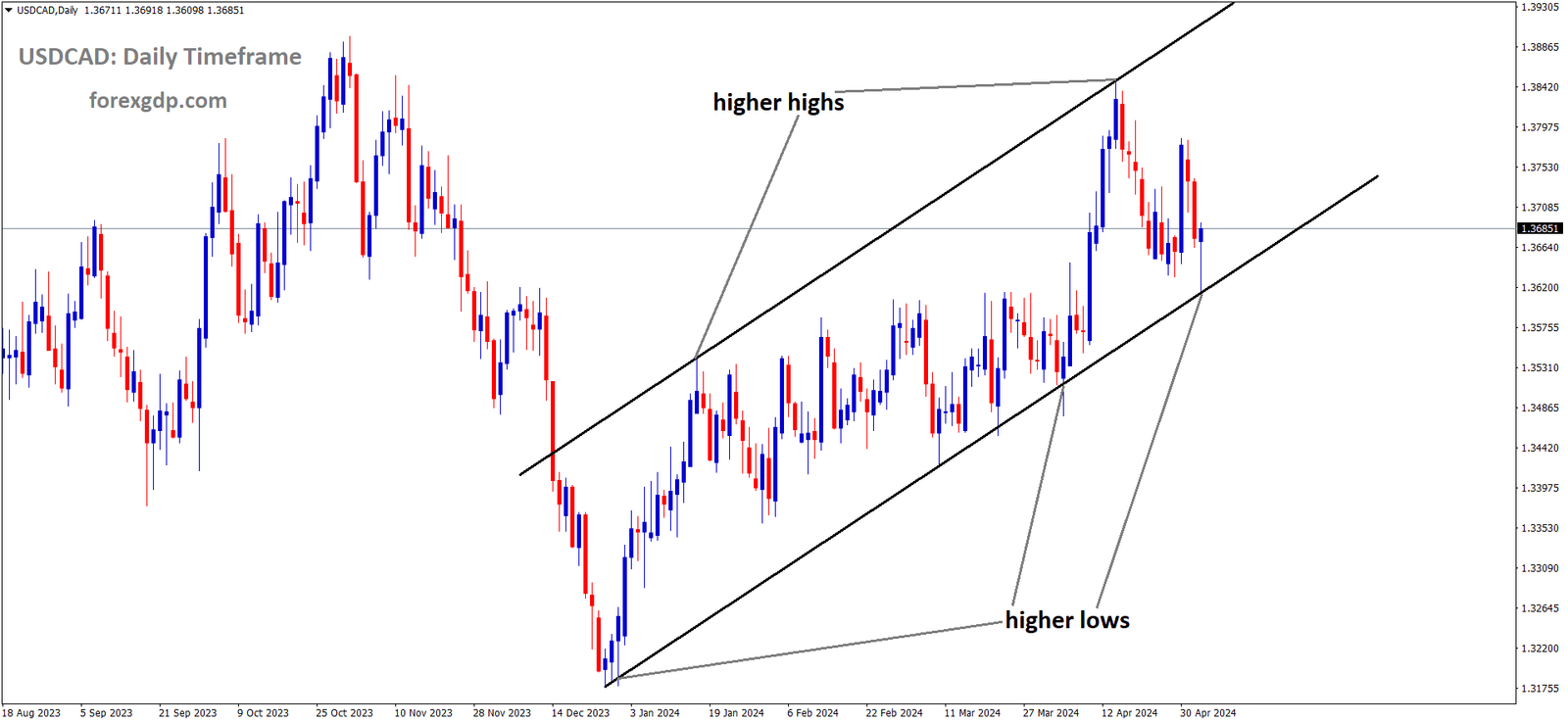
Task: Click the 5 Sep 2023 date label
Action: click(x=107, y=713)
